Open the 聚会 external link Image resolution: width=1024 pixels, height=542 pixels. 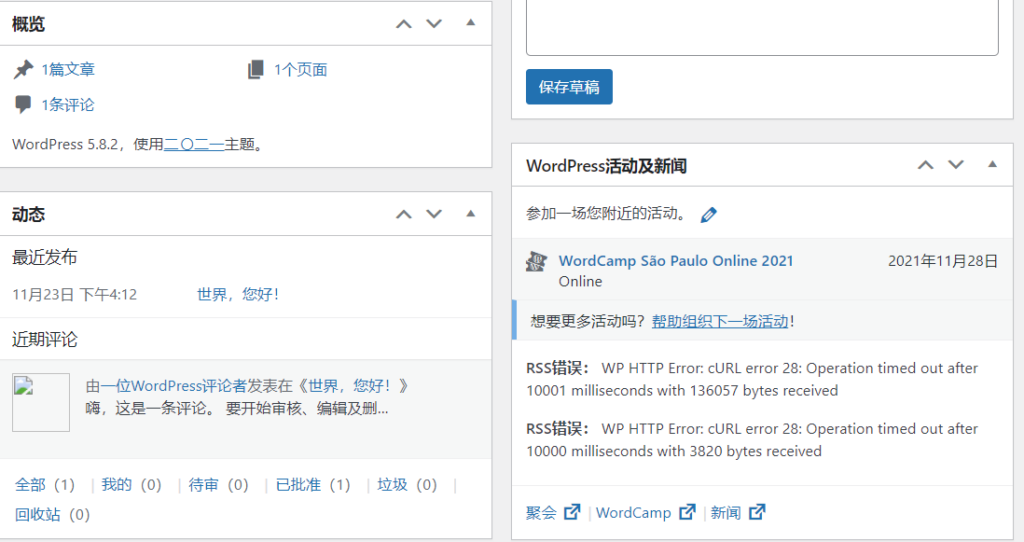point(553,513)
